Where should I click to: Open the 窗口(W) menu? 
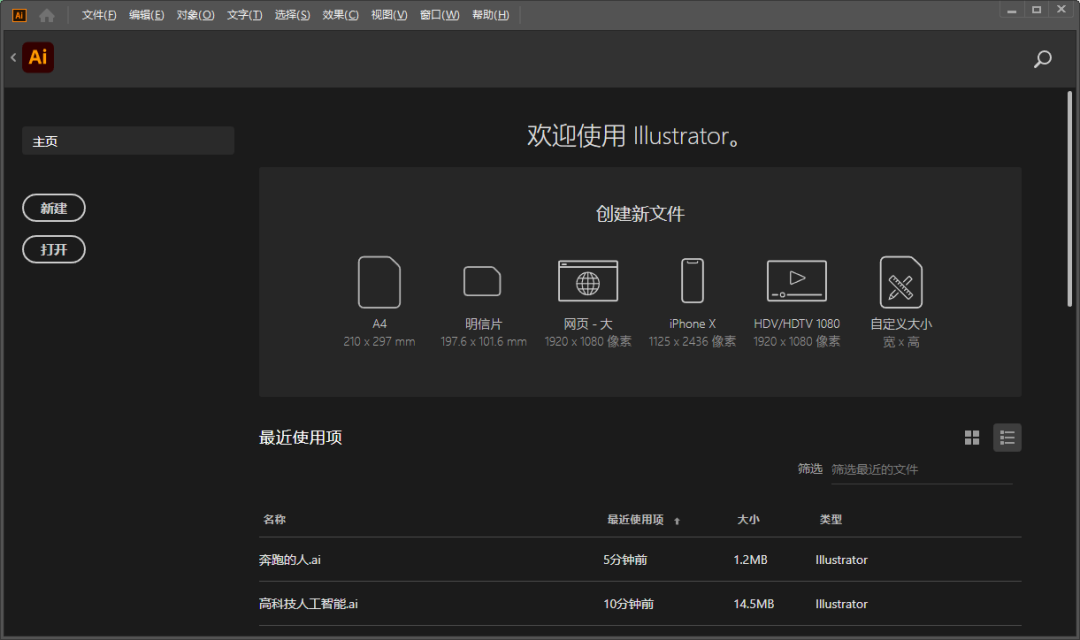[x=439, y=15]
